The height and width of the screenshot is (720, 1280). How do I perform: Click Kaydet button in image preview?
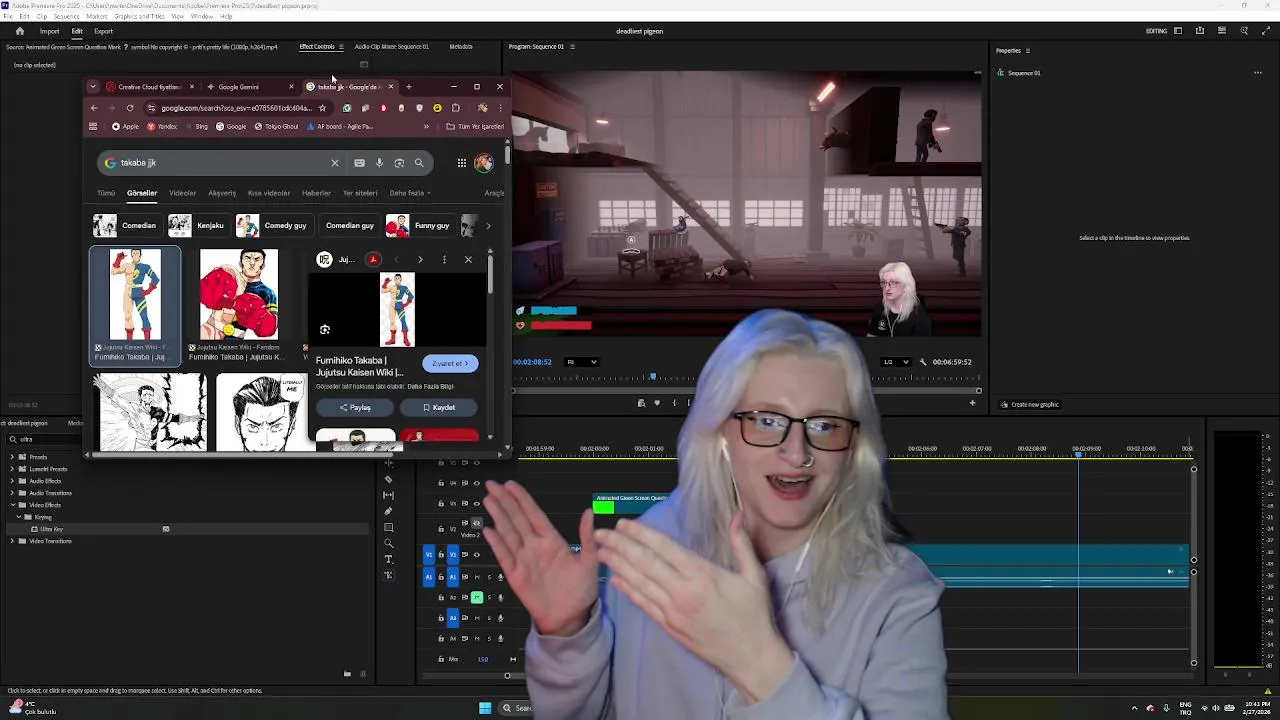click(439, 407)
